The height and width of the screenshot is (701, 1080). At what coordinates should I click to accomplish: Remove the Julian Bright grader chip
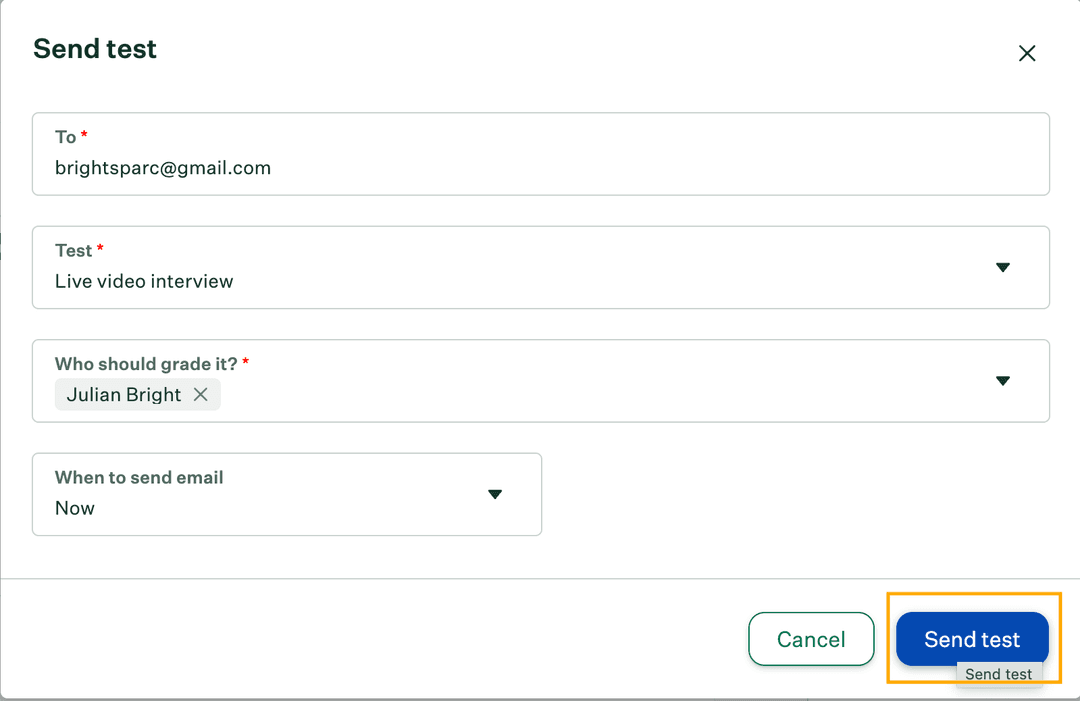201,395
